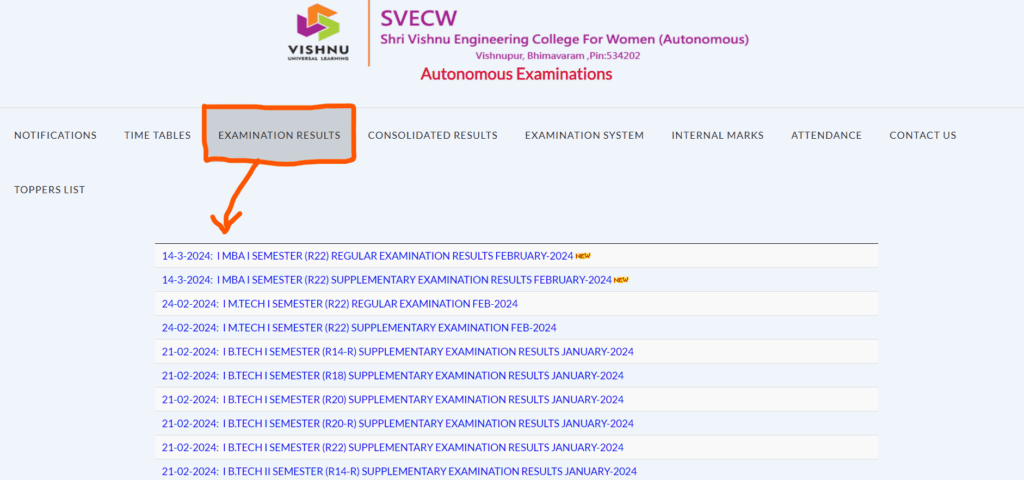Open I B.Tech I Semester (R20) Supplementary results
The width and height of the screenshot is (1024, 480).
(x=393, y=400)
